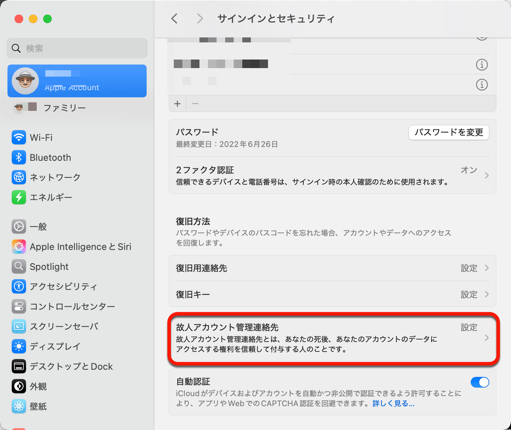
Task: Select the Spotlight magnifier icon
Action: tap(19, 267)
